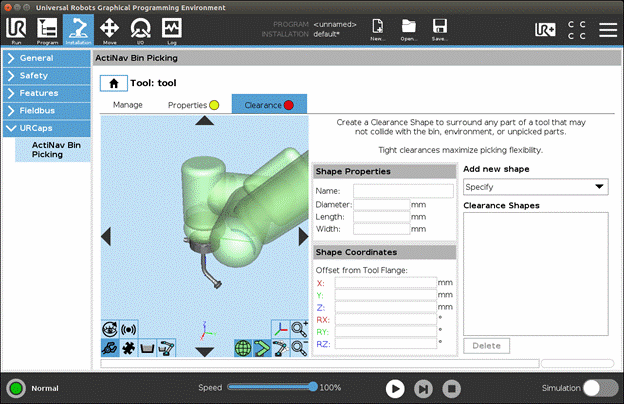Click the shape Name input field
The height and width of the screenshot is (404, 624).
[x=403, y=191]
